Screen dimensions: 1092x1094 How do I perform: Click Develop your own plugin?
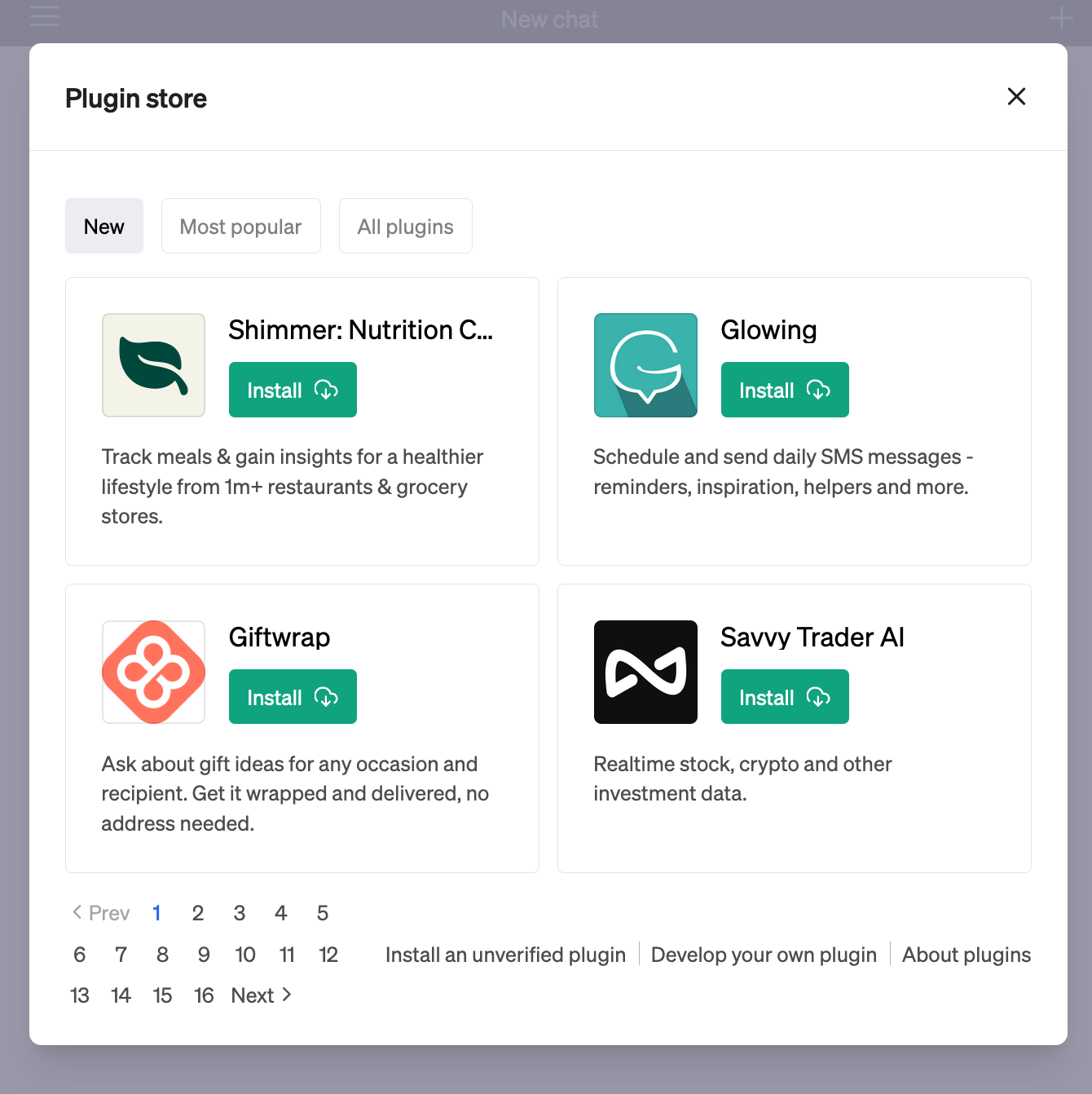(763, 954)
